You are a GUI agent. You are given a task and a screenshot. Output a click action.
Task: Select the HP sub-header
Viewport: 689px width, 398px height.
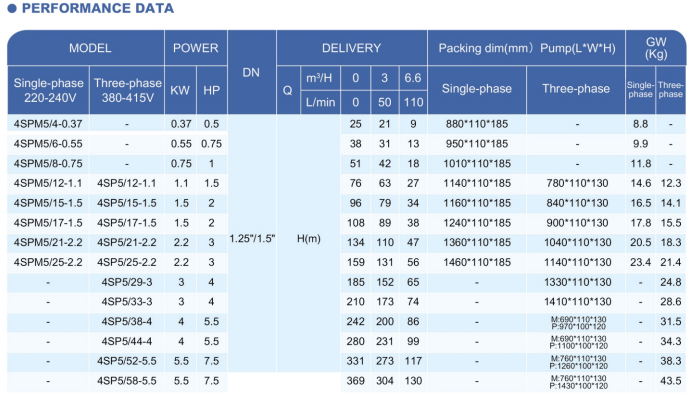[211, 90]
